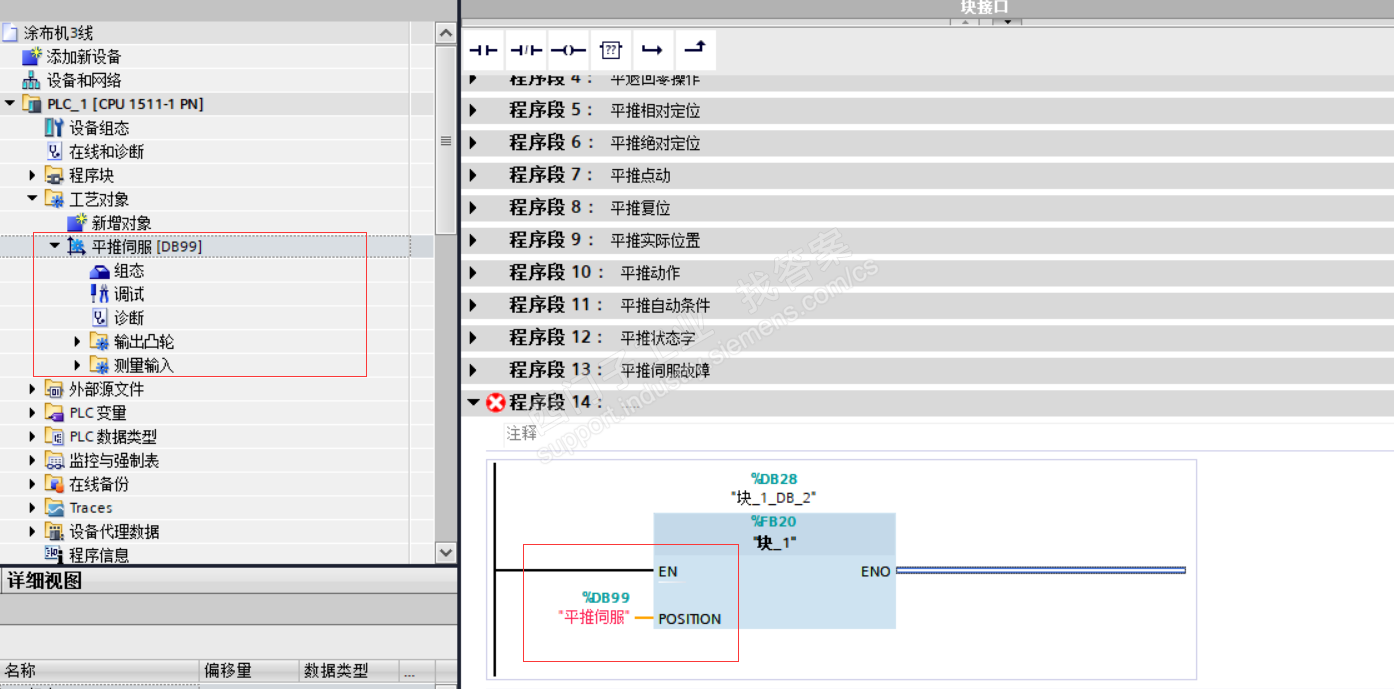Click the 在线和诊断 diagnostics icon
This screenshot has height=689, width=1394.
point(54,151)
